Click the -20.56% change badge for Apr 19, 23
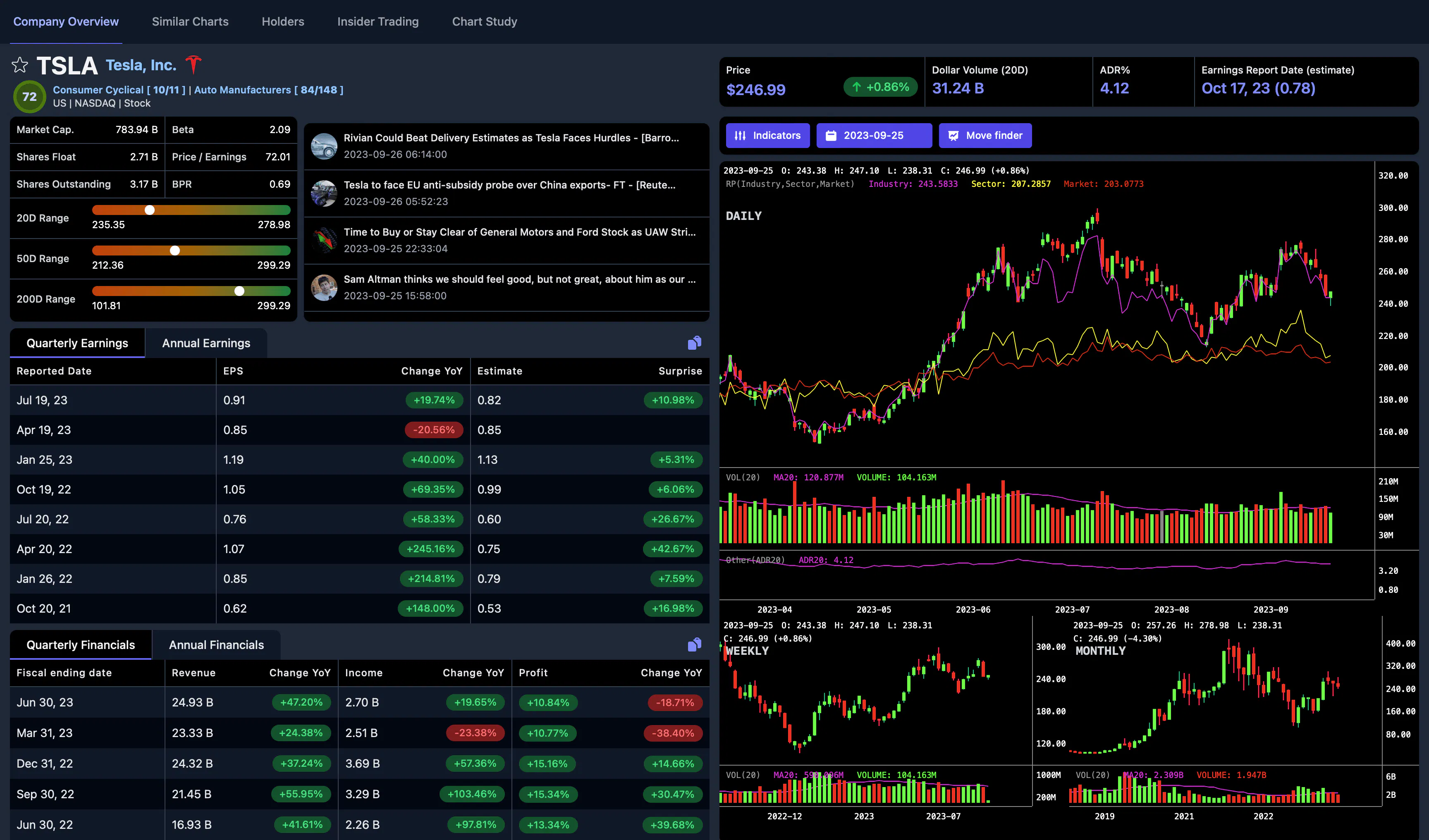This screenshot has width=1429, height=840. [x=434, y=430]
